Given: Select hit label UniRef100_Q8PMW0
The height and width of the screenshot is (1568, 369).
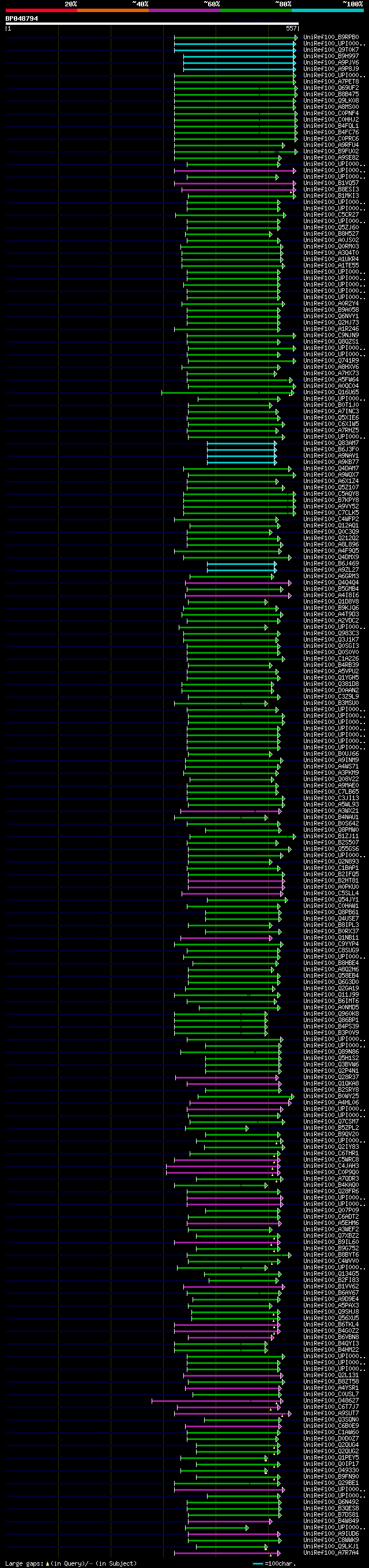Looking at the screenshot, I should pyautogui.click(x=332, y=830).
